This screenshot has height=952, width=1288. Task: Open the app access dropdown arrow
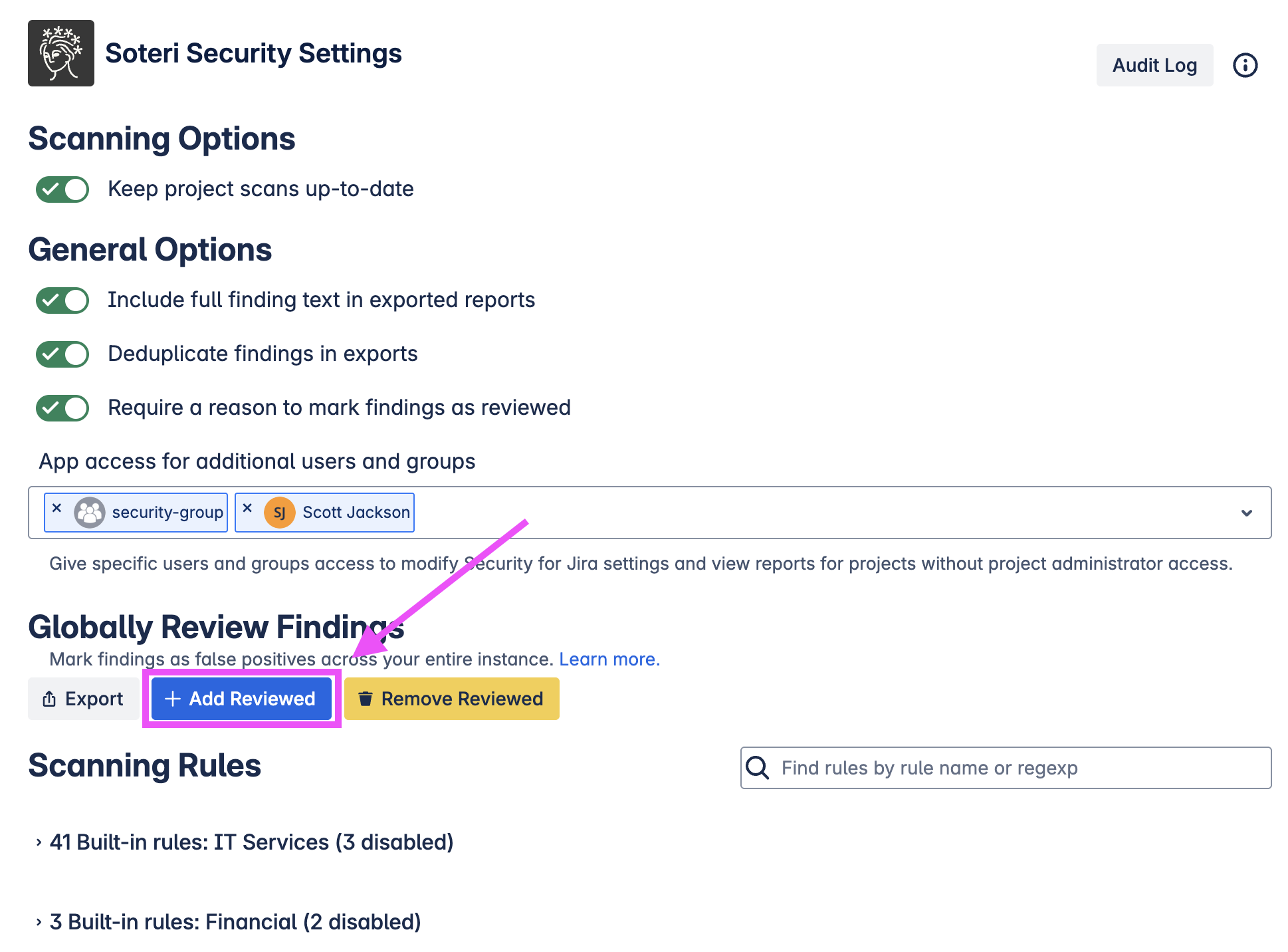tap(1247, 513)
